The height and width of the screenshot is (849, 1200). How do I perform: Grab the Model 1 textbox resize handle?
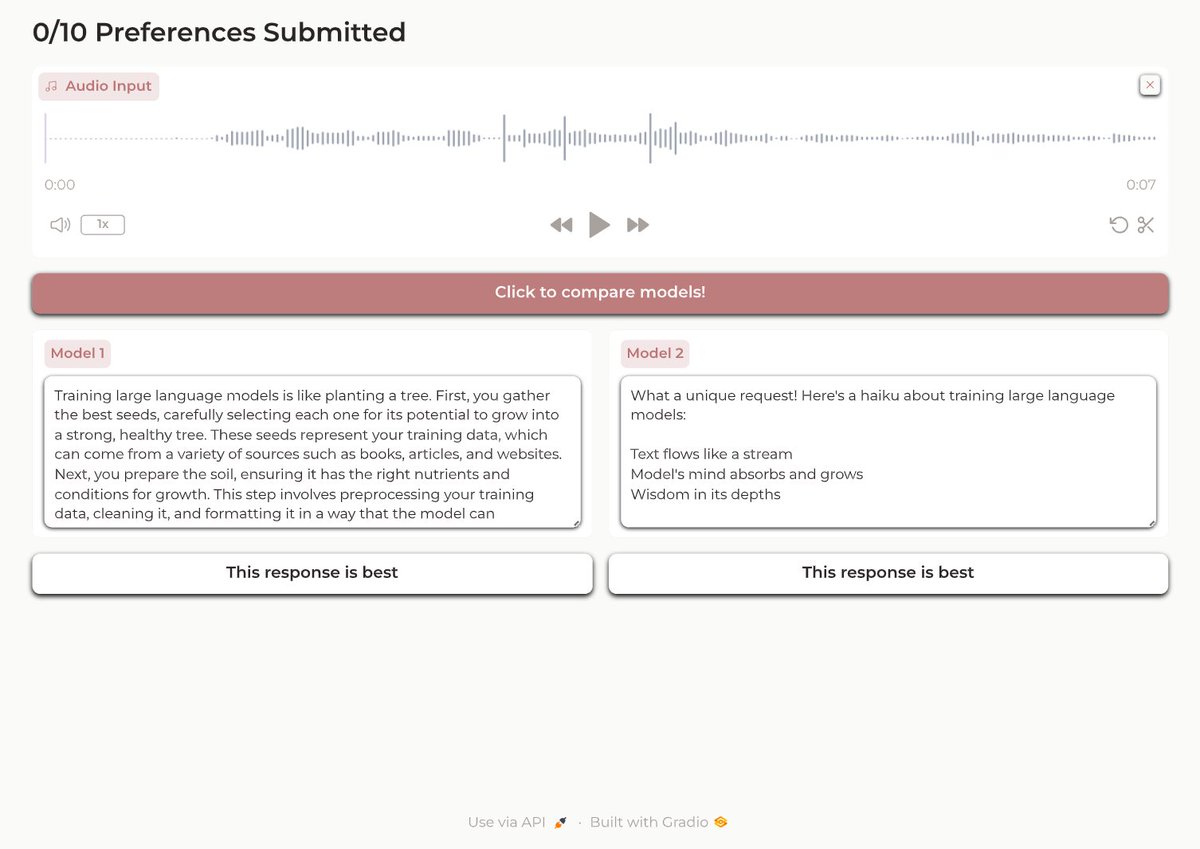click(576, 523)
